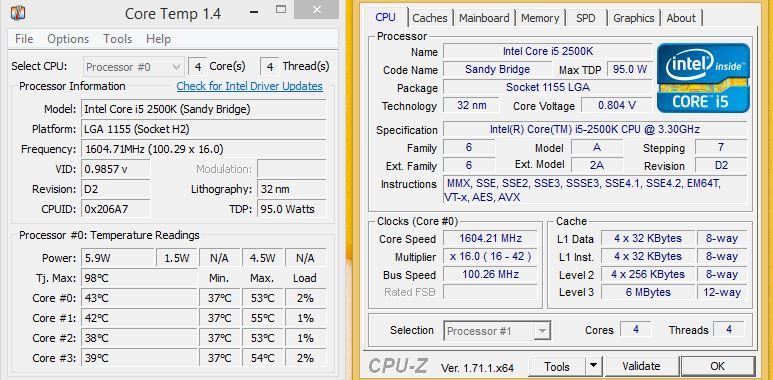
Task: Click the Core #2 temperature 38°C
Action: (x=139, y=338)
